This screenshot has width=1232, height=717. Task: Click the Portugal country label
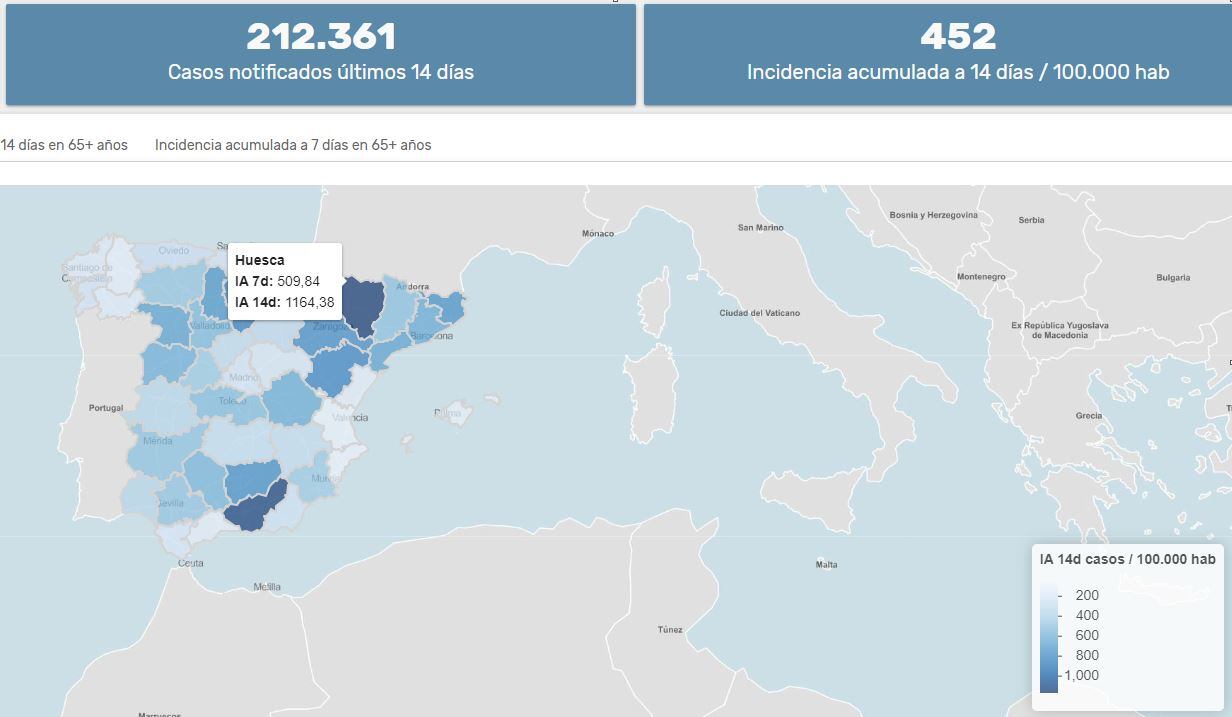pyautogui.click(x=106, y=408)
